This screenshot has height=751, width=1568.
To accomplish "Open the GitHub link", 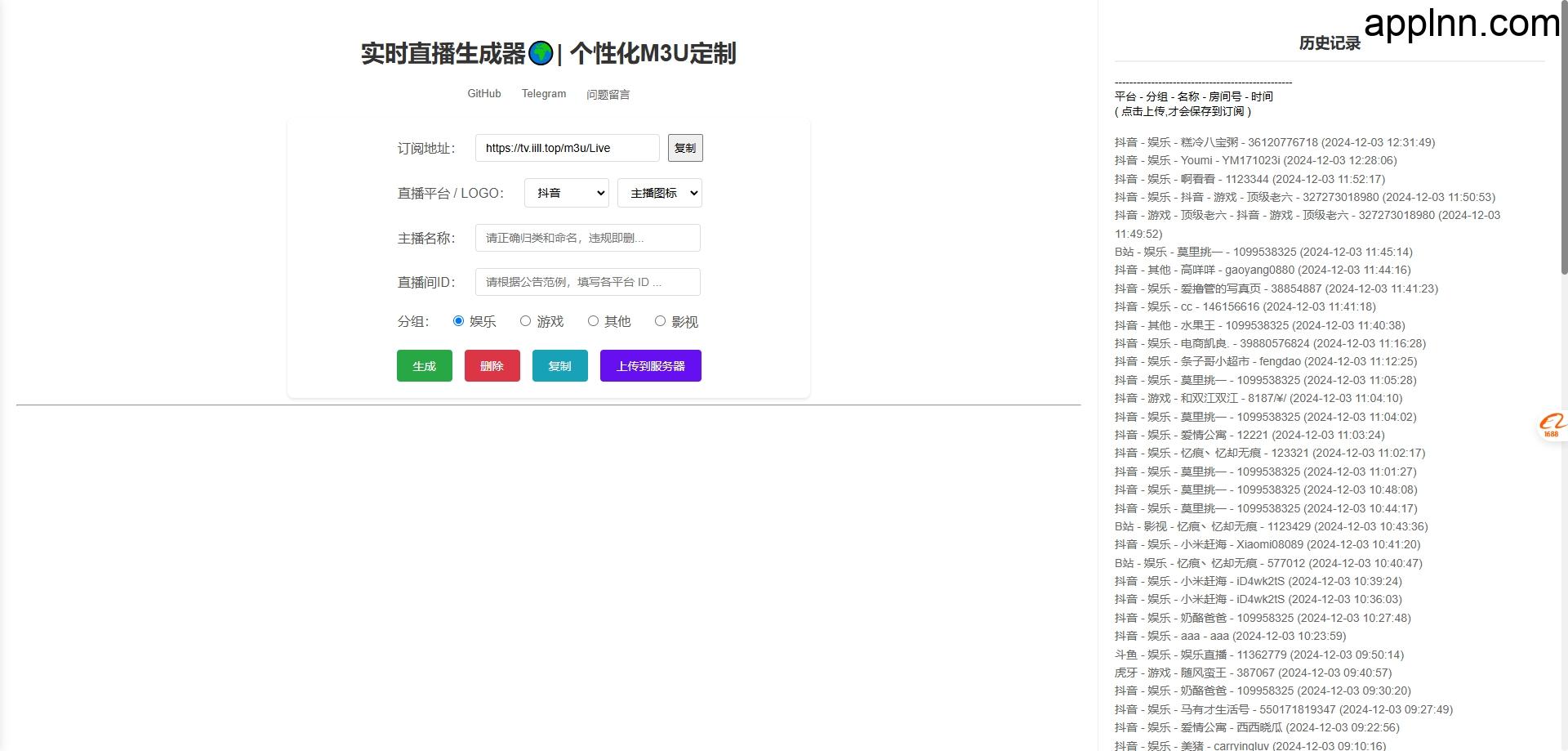I will click(484, 94).
